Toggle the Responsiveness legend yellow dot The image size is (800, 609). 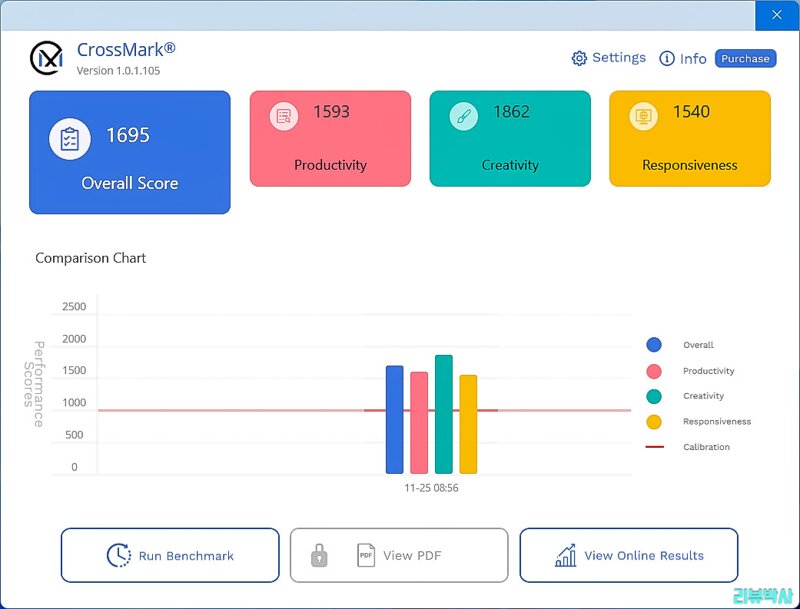click(x=654, y=422)
